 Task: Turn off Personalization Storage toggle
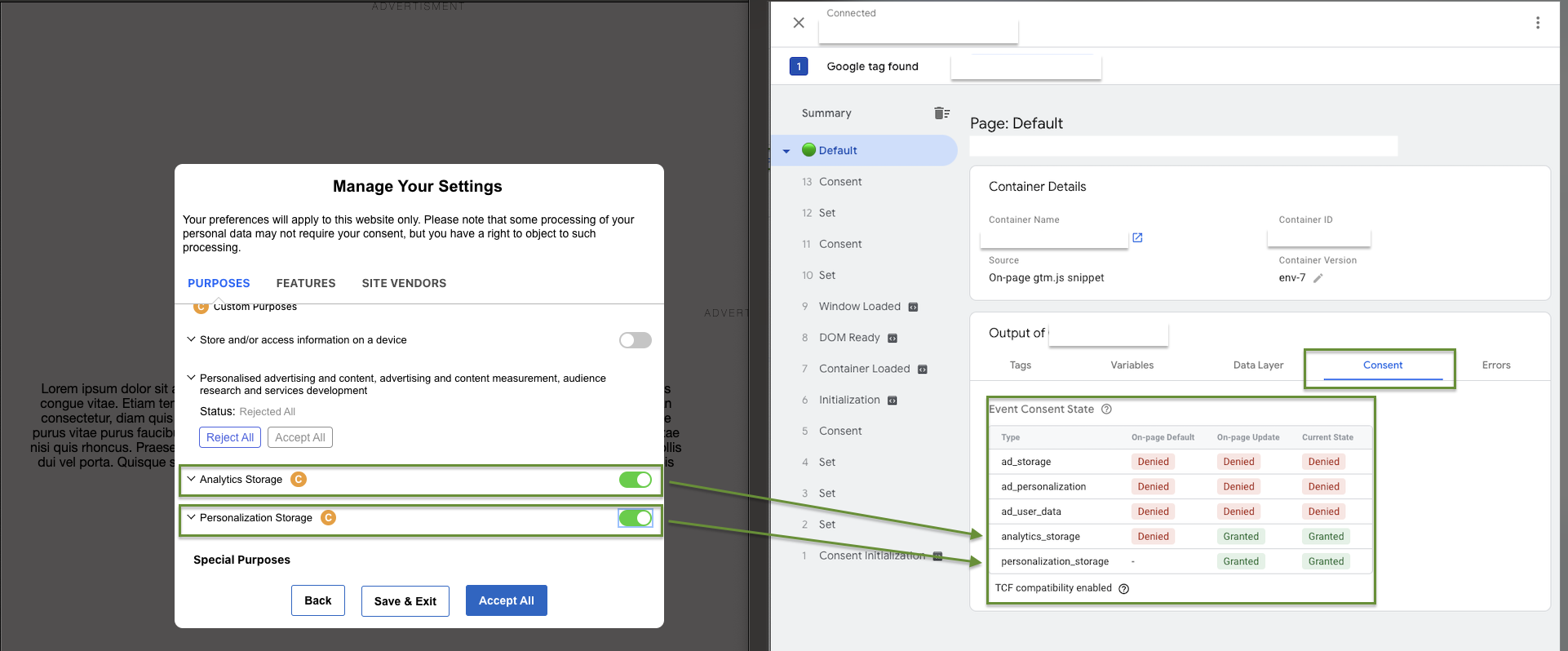click(x=635, y=518)
